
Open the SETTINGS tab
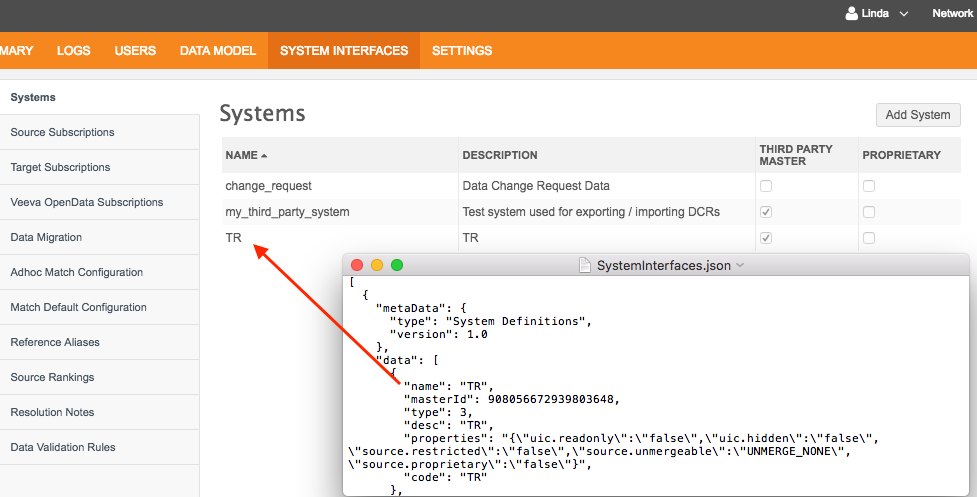[x=462, y=51]
